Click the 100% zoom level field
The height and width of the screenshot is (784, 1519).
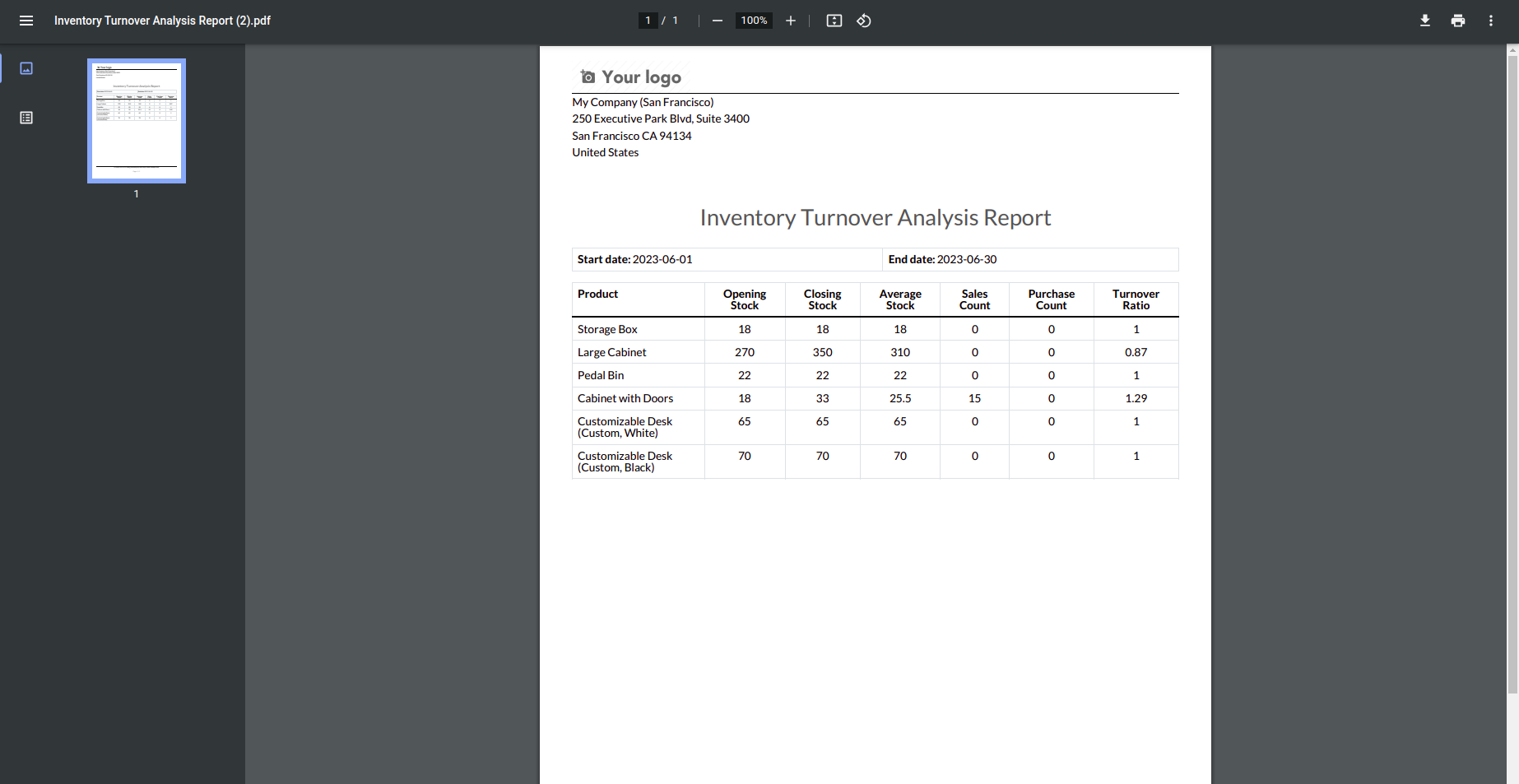[x=753, y=21]
